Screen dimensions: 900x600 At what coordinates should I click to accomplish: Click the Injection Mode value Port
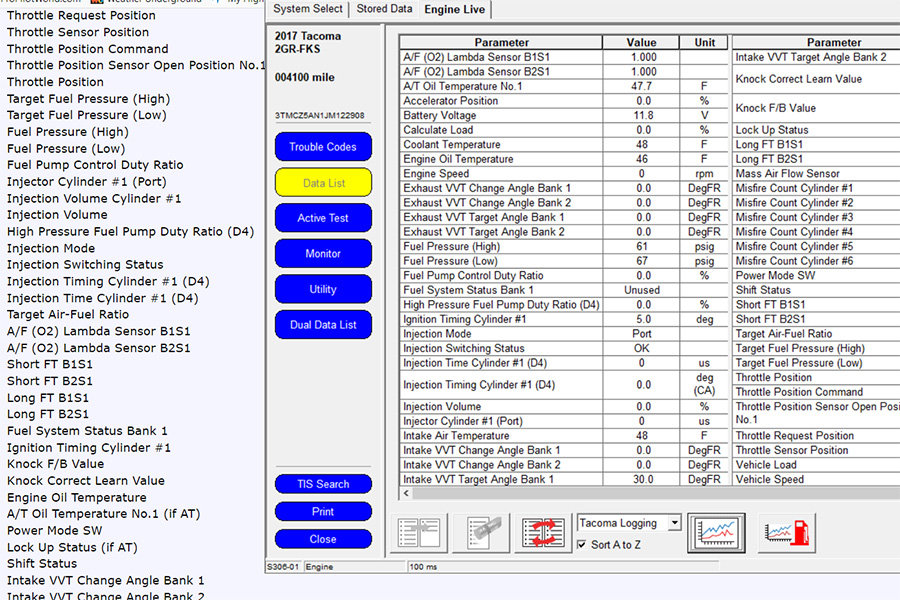(x=641, y=334)
